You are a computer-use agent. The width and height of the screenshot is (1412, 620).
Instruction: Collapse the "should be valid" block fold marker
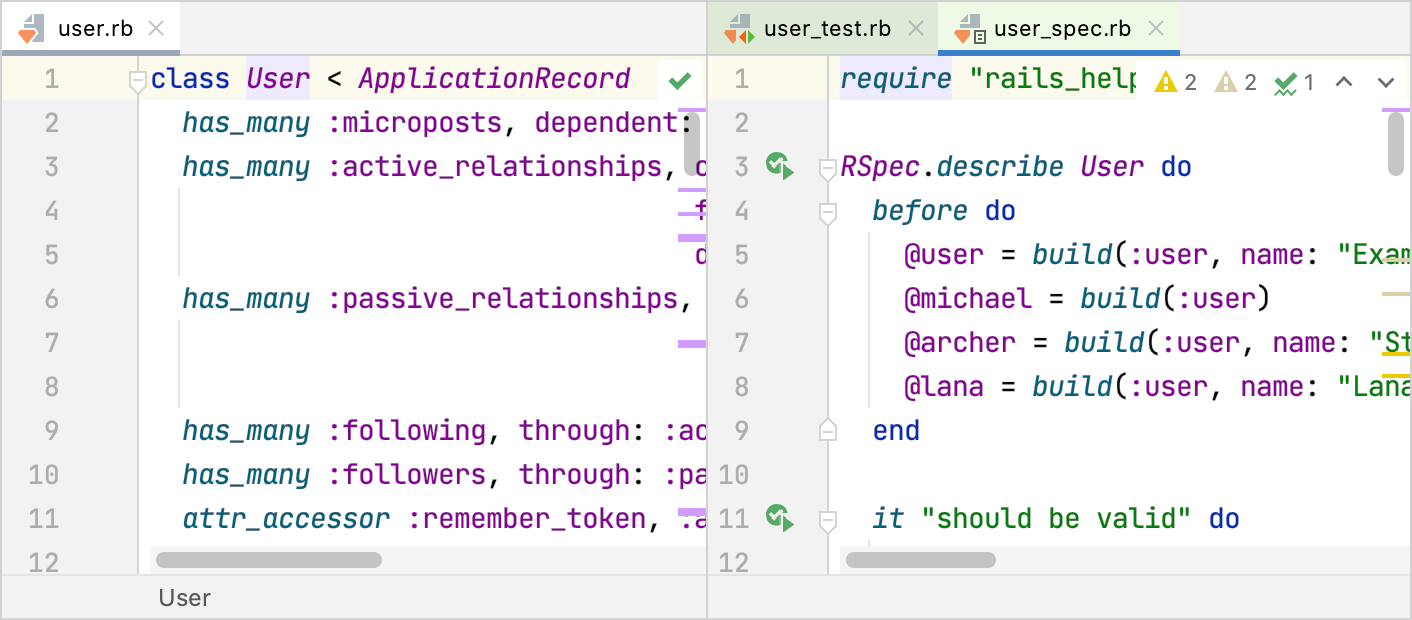click(827, 520)
